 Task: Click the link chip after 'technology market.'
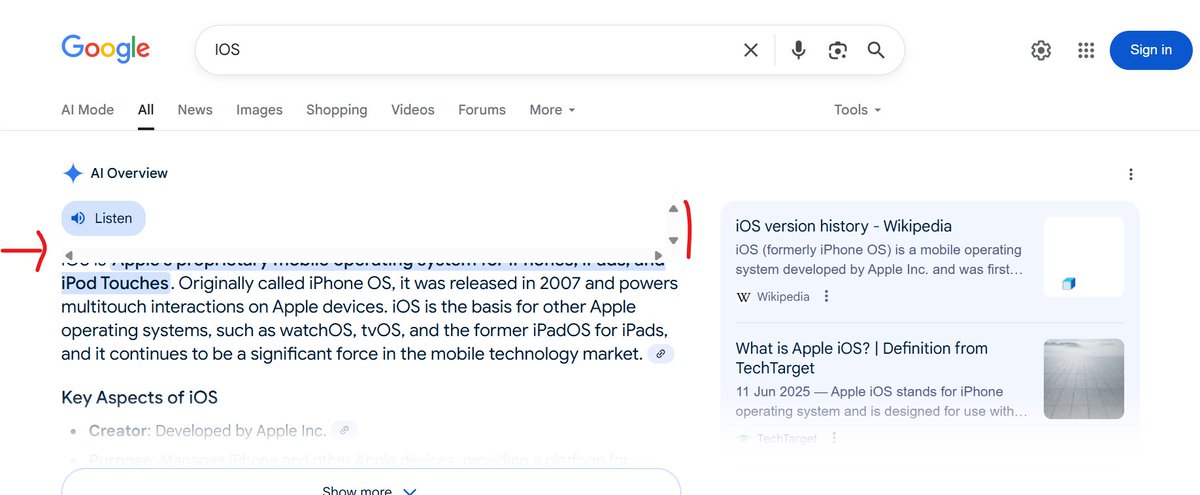[x=660, y=354]
